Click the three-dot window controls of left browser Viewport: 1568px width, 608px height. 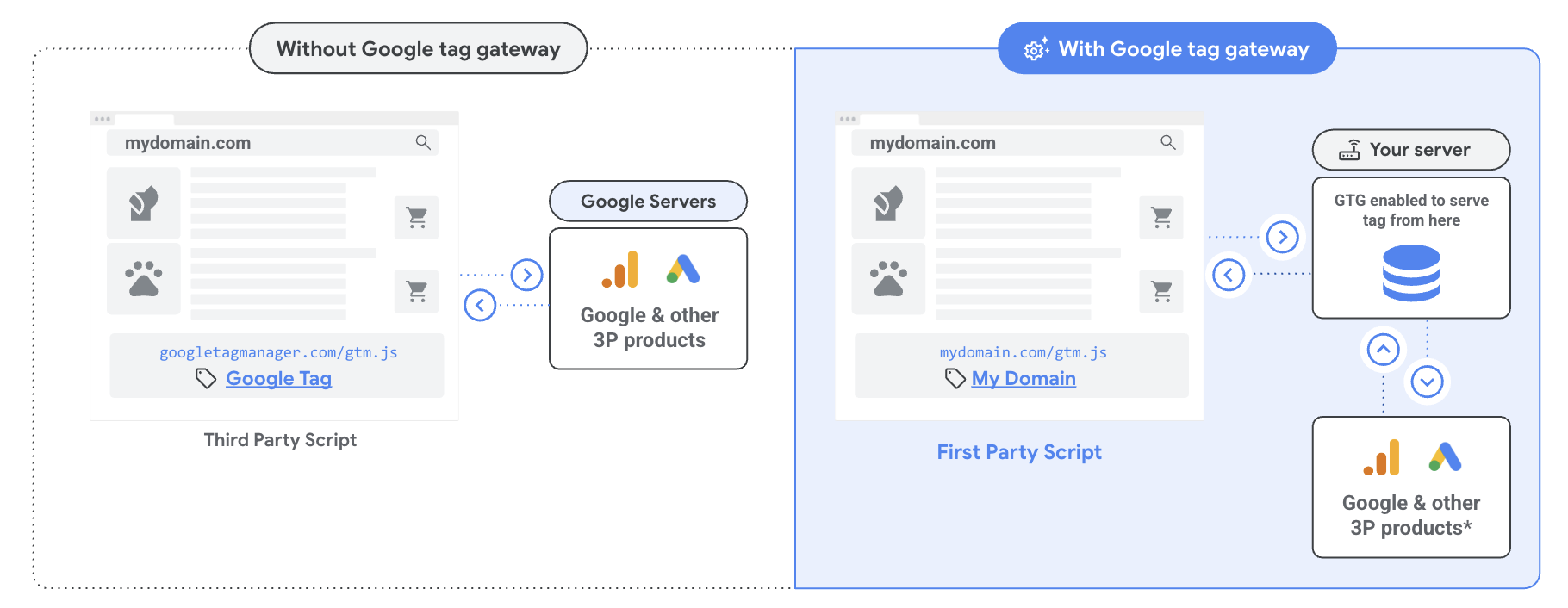coord(103,119)
